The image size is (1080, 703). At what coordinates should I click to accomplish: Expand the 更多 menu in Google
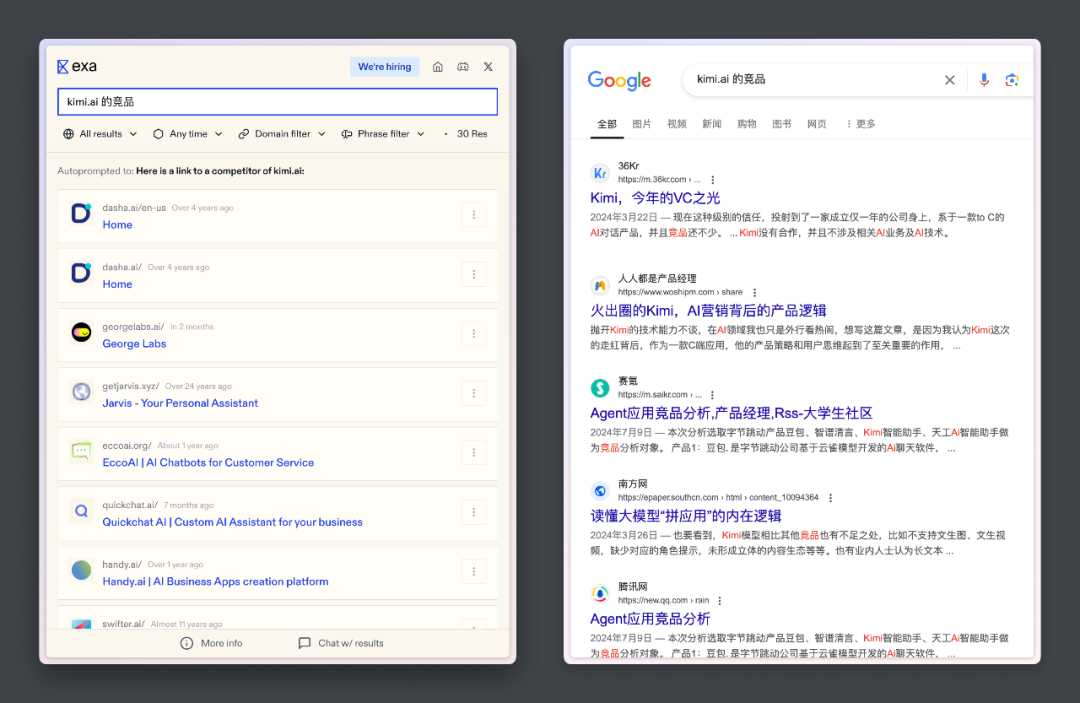(860, 124)
